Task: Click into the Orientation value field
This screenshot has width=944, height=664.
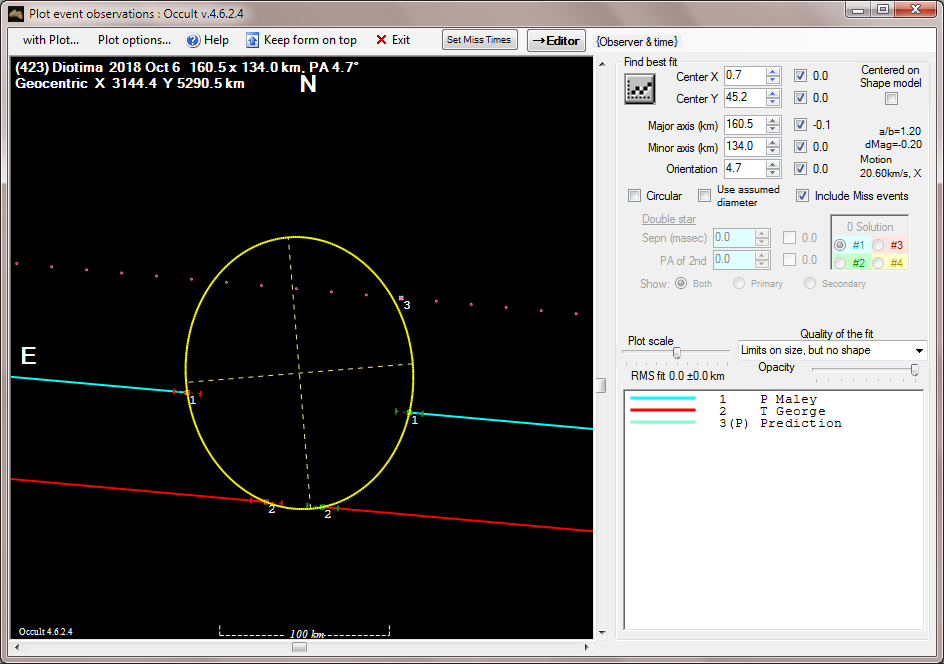Action: tap(745, 169)
